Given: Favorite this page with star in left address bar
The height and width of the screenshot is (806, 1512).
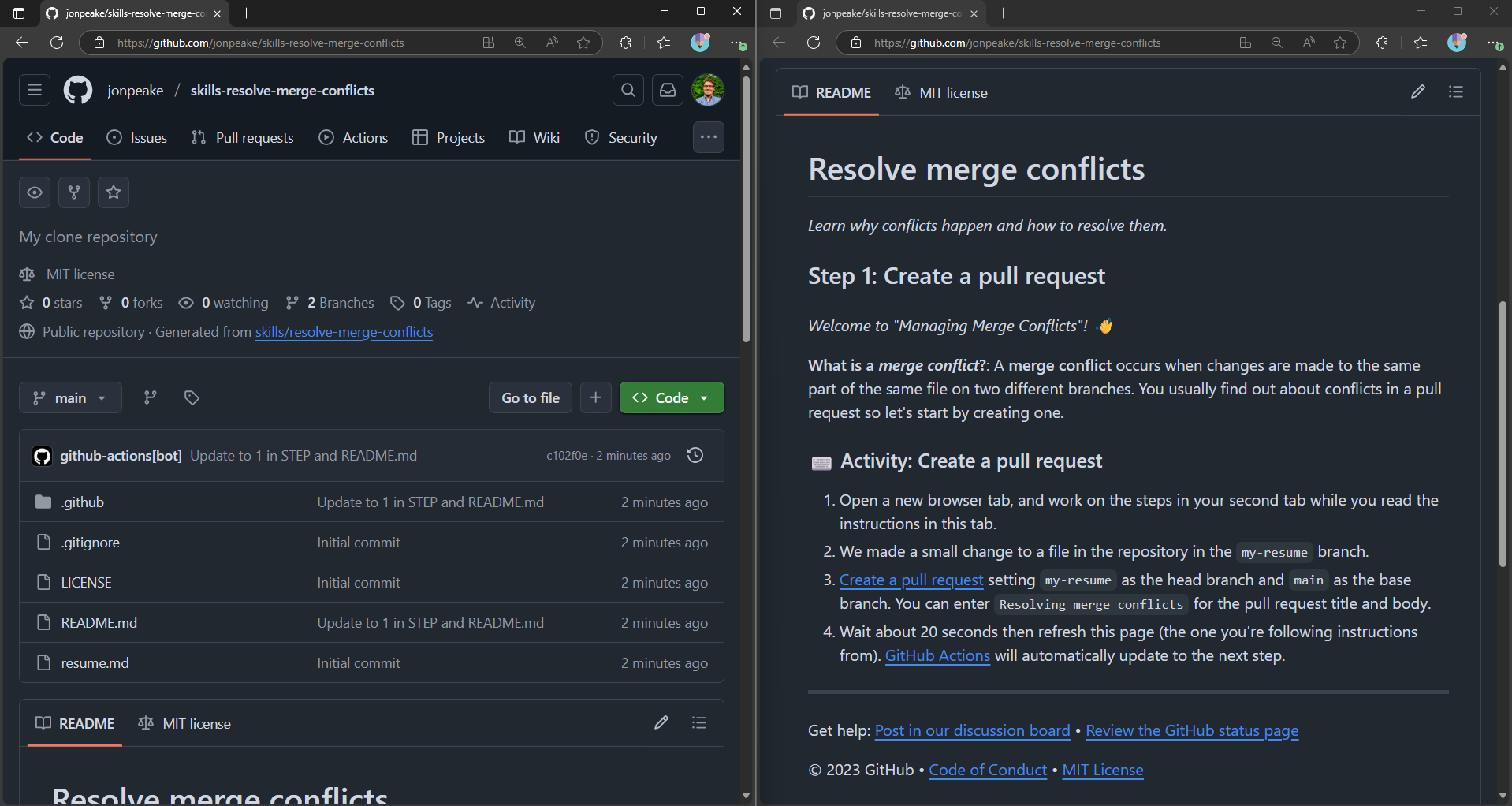Looking at the screenshot, I should click(x=583, y=43).
